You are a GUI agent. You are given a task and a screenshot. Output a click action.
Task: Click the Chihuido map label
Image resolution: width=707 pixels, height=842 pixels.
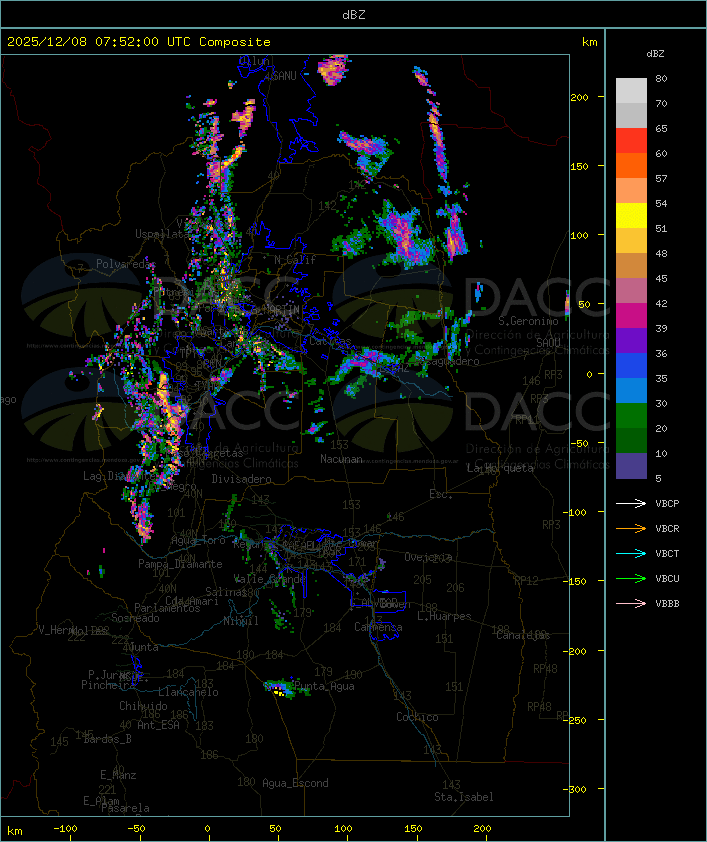(143, 706)
